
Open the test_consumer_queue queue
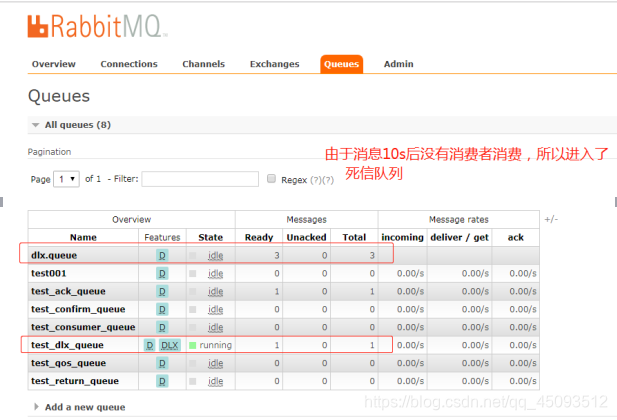tap(83, 327)
